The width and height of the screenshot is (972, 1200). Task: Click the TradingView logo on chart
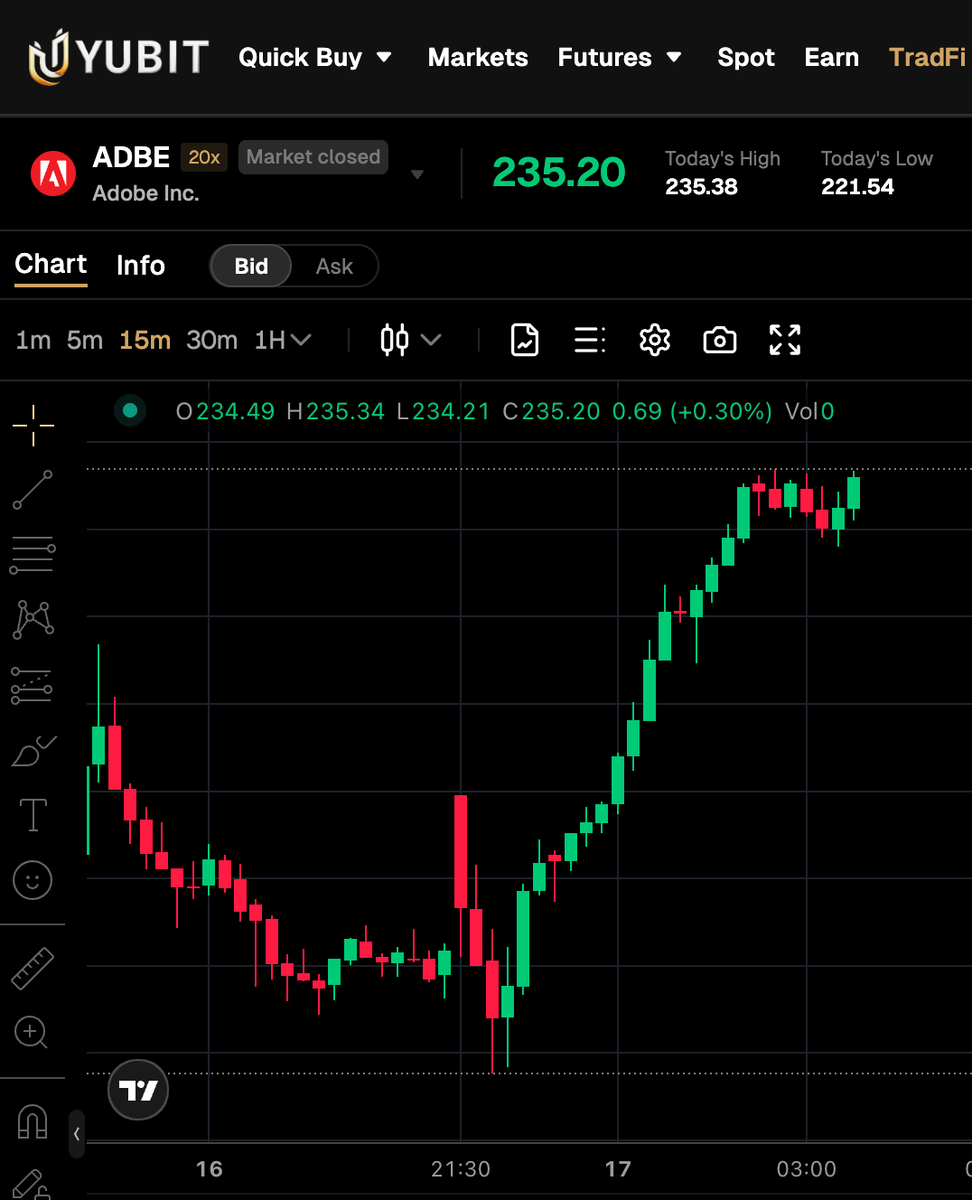[138, 1090]
